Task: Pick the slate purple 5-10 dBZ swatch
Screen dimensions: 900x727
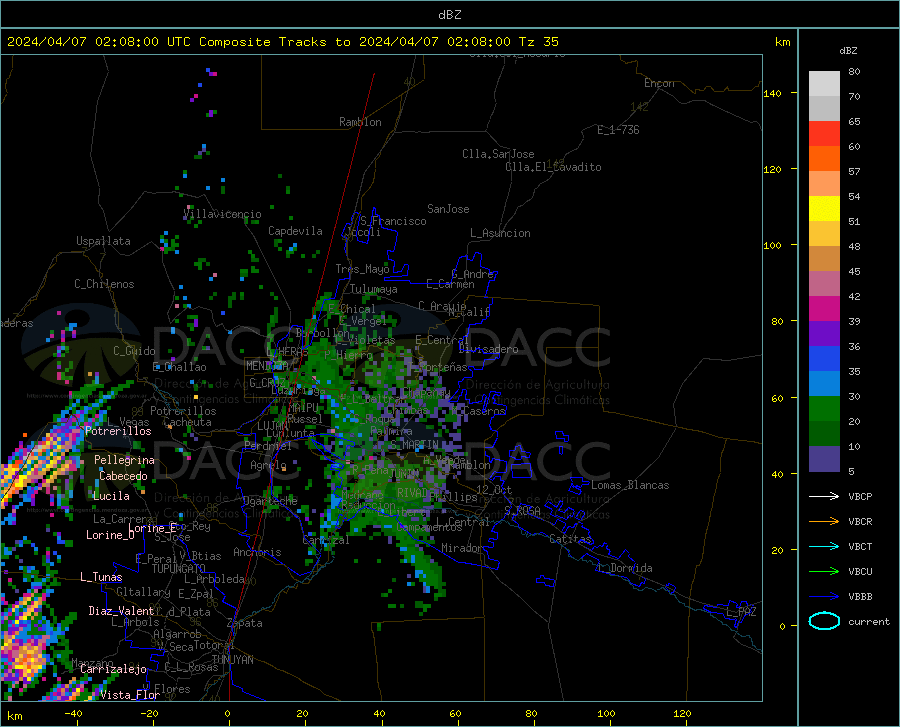Action: [x=824, y=459]
